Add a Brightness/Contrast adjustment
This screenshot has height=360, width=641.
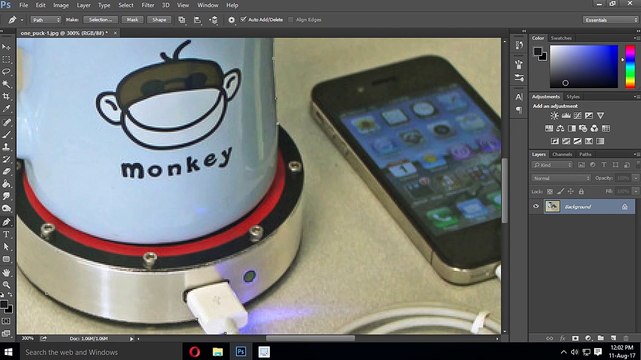[x=554, y=116]
